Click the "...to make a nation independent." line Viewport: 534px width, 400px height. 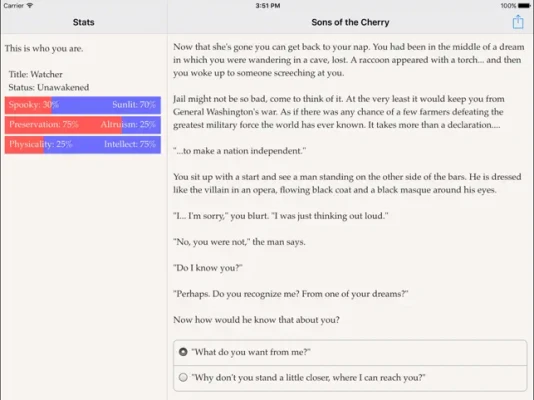click(x=239, y=151)
